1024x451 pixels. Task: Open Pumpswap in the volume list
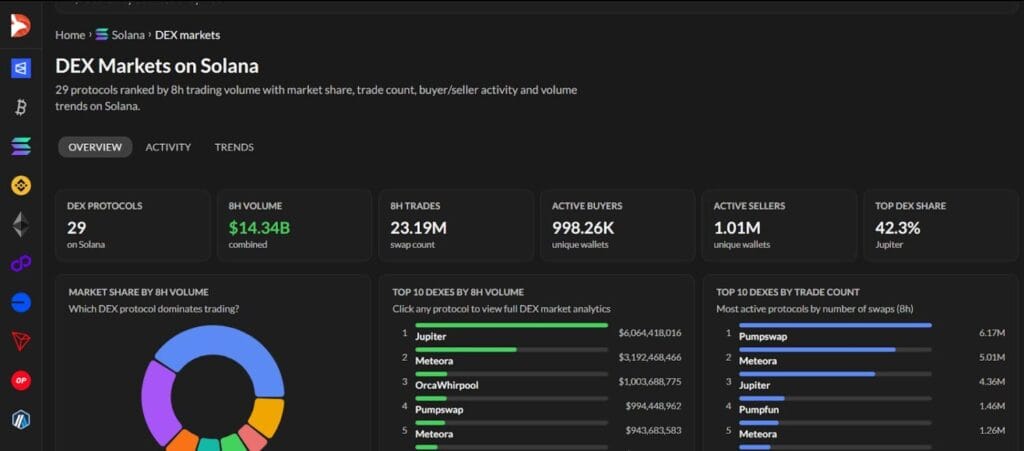pyautogui.click(x=438, y=409)
